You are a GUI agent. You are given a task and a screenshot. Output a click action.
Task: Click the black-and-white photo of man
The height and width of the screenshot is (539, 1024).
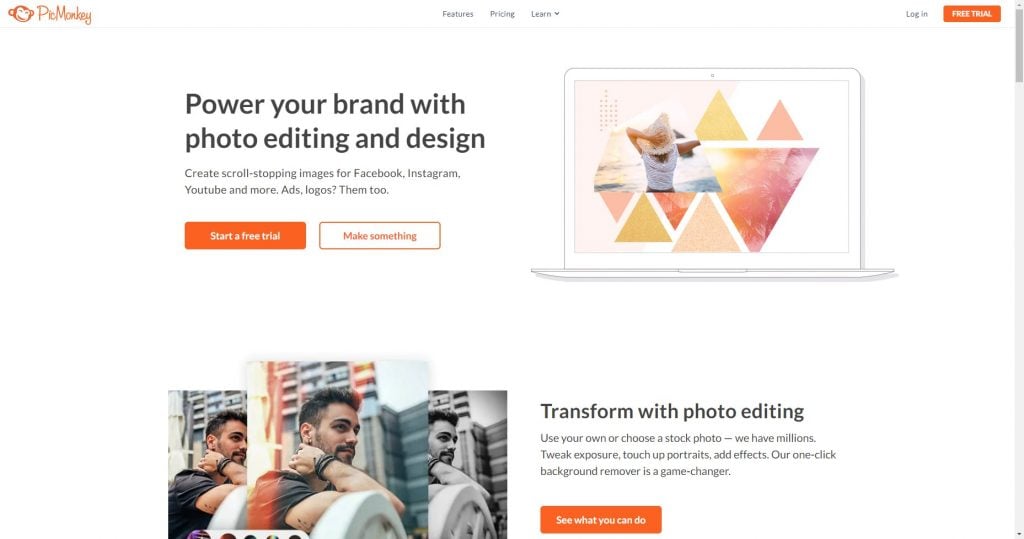pos(468,465)
